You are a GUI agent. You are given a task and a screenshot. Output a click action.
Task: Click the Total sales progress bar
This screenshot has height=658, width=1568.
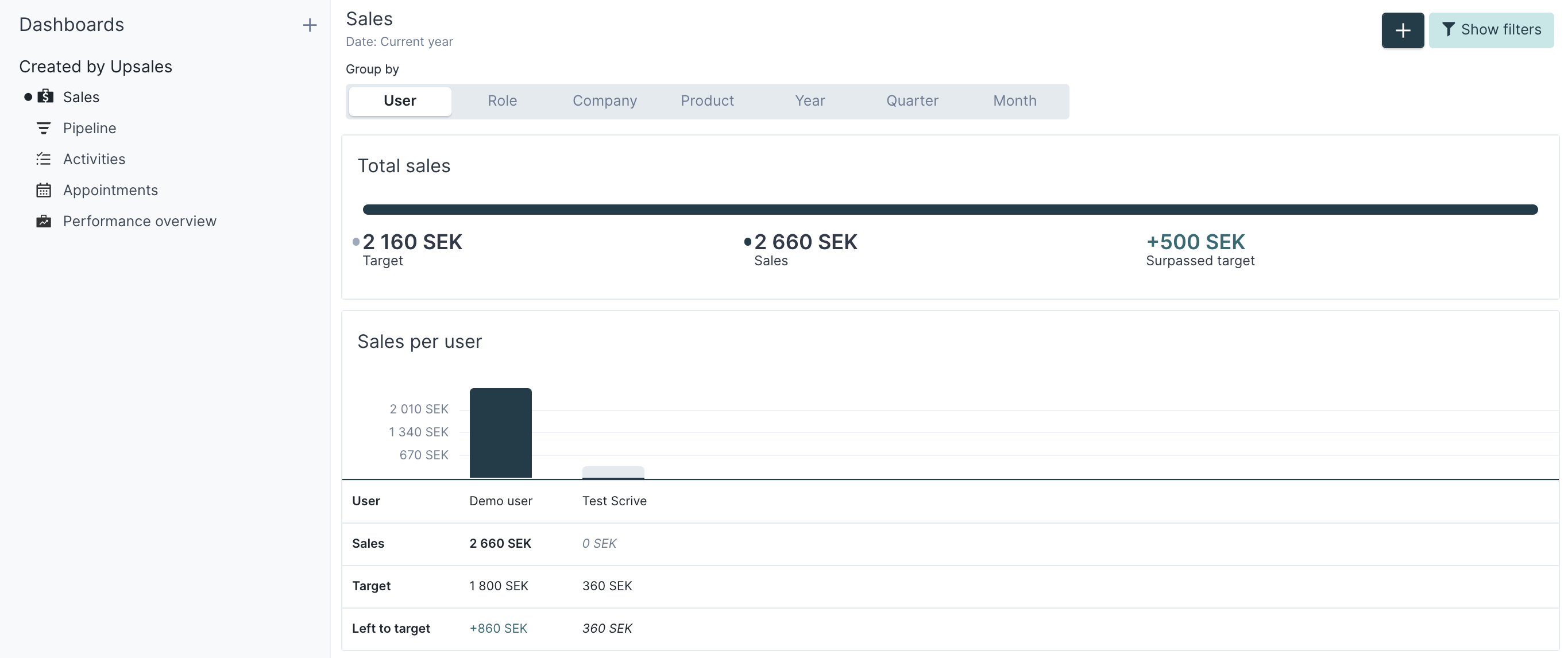point(949,210)
